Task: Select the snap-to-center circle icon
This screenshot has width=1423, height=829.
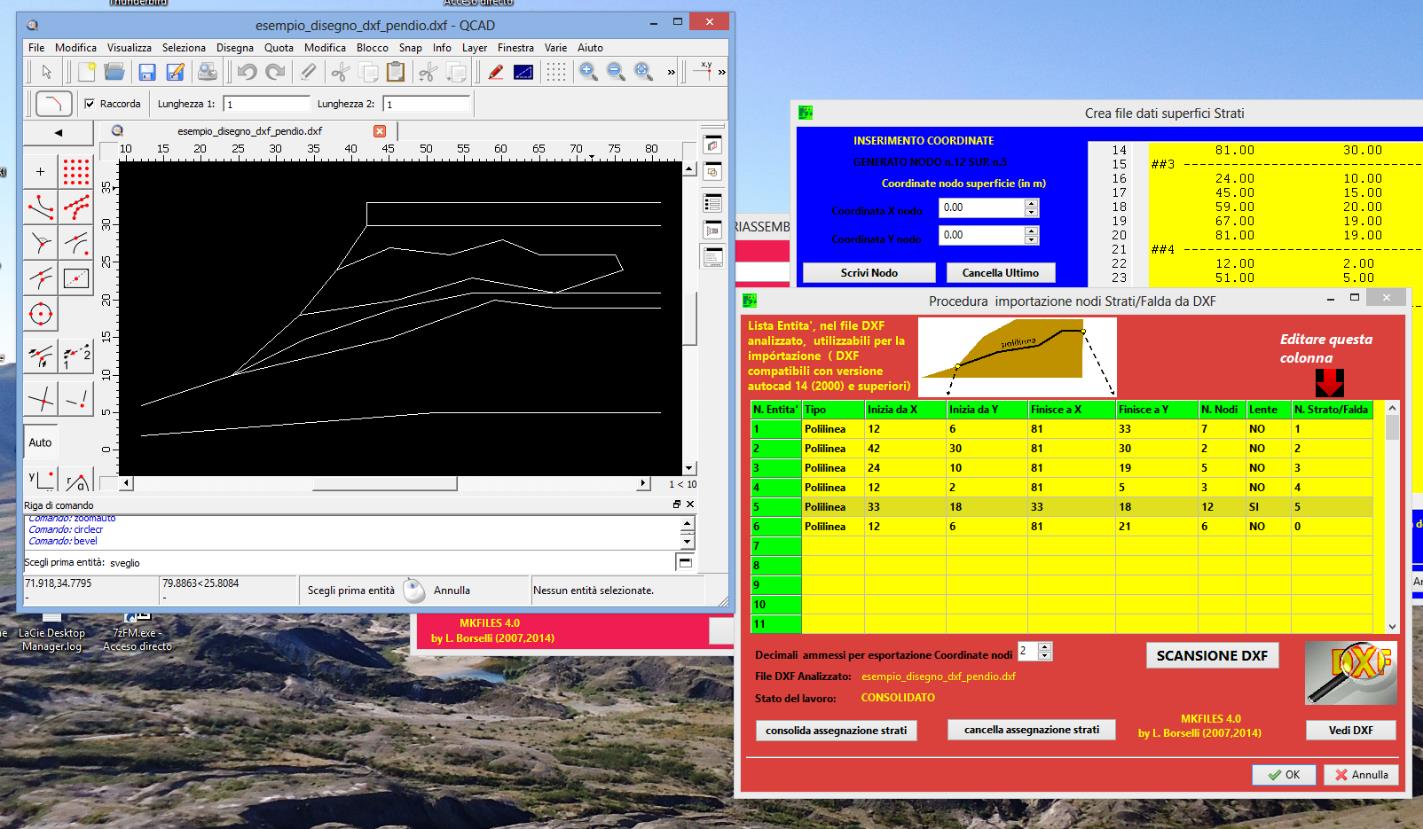Action: pyautogui.click(x=41, y=314)
